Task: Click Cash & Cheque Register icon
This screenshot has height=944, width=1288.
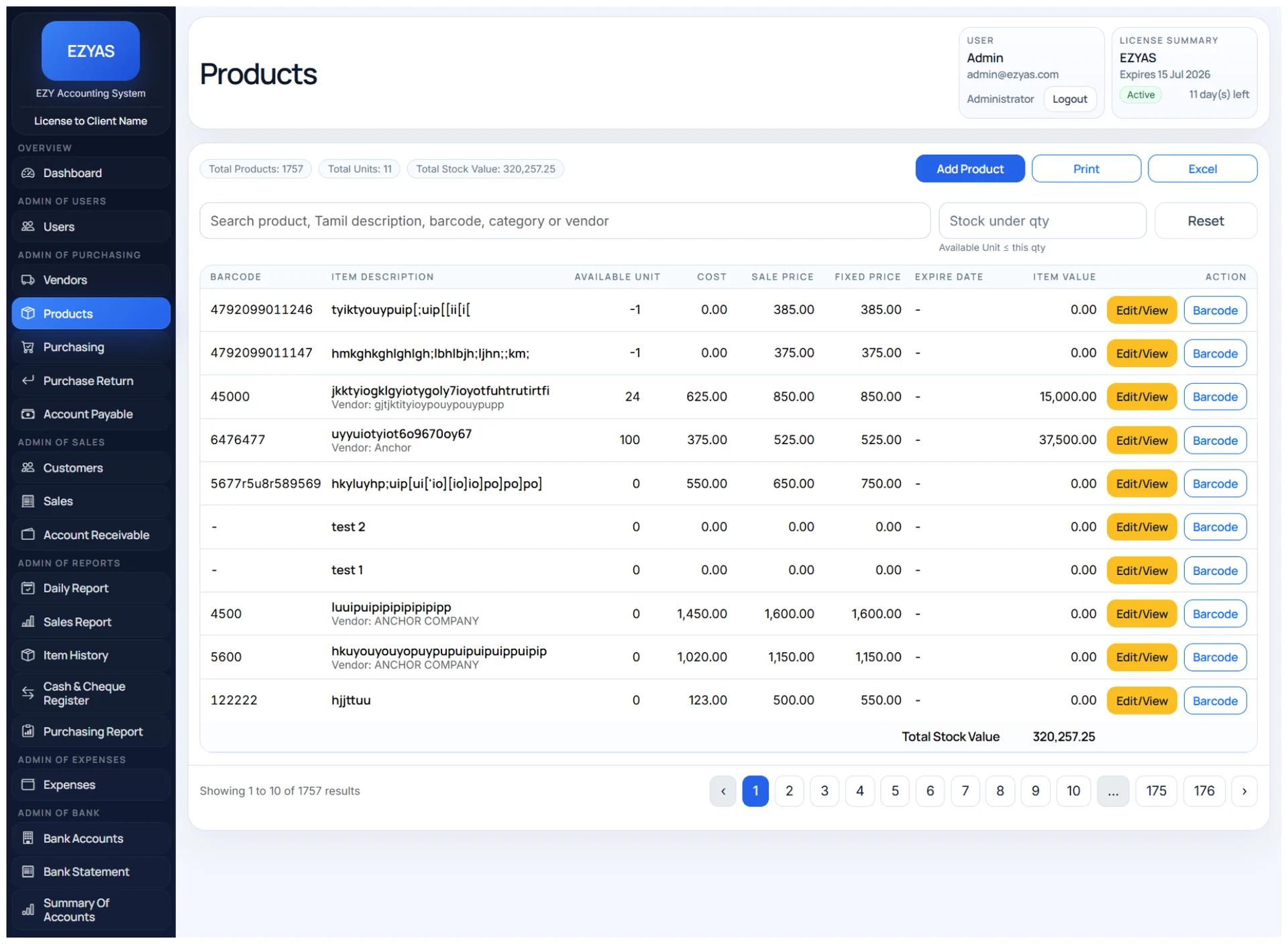Action: 28,694
